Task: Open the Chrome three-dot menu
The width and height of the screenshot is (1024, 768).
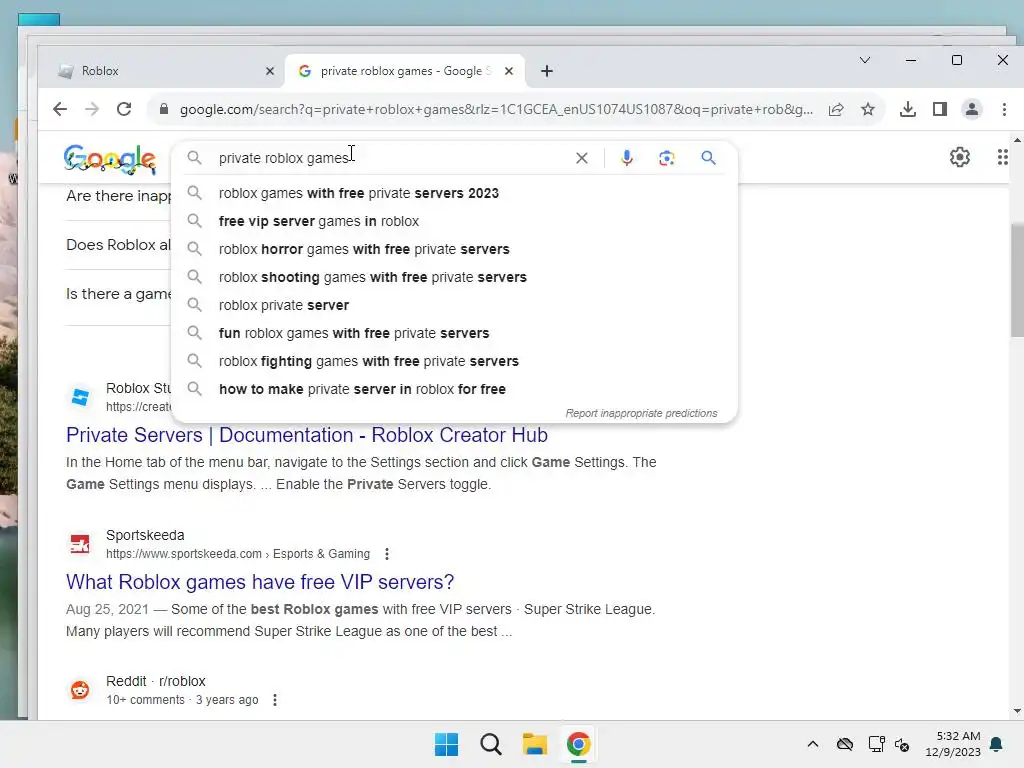Action: (x=1004, y=109)
